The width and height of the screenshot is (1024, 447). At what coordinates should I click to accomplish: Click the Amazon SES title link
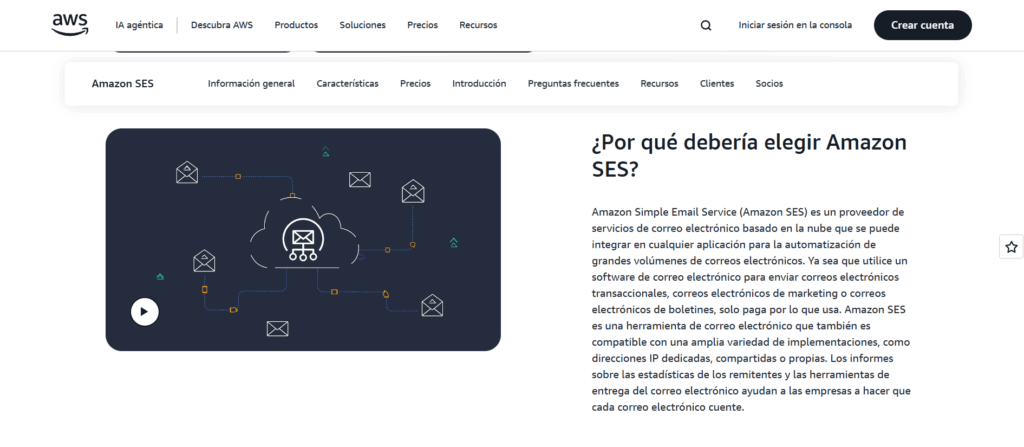[123, 84]
